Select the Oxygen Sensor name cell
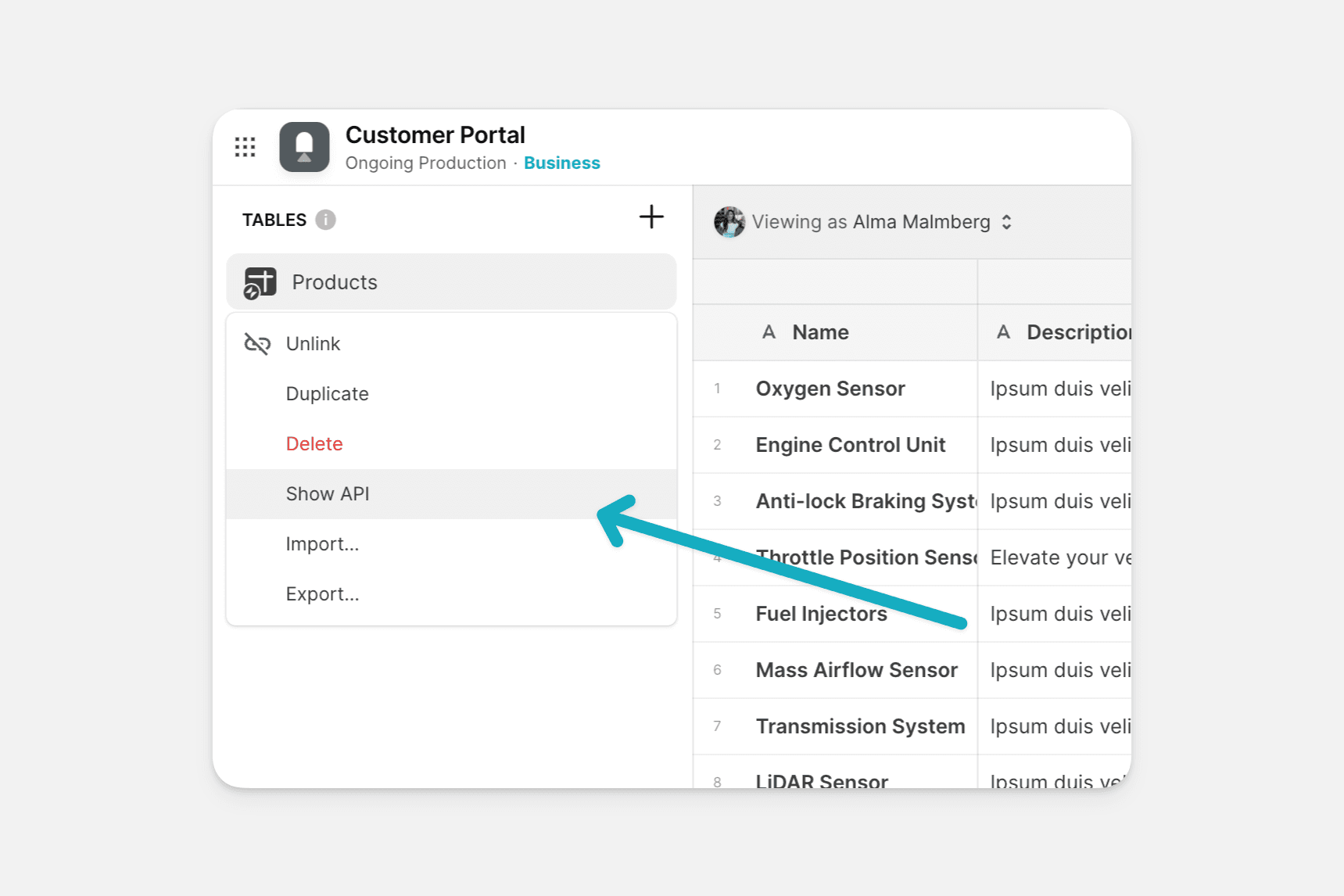 point(830,389)
